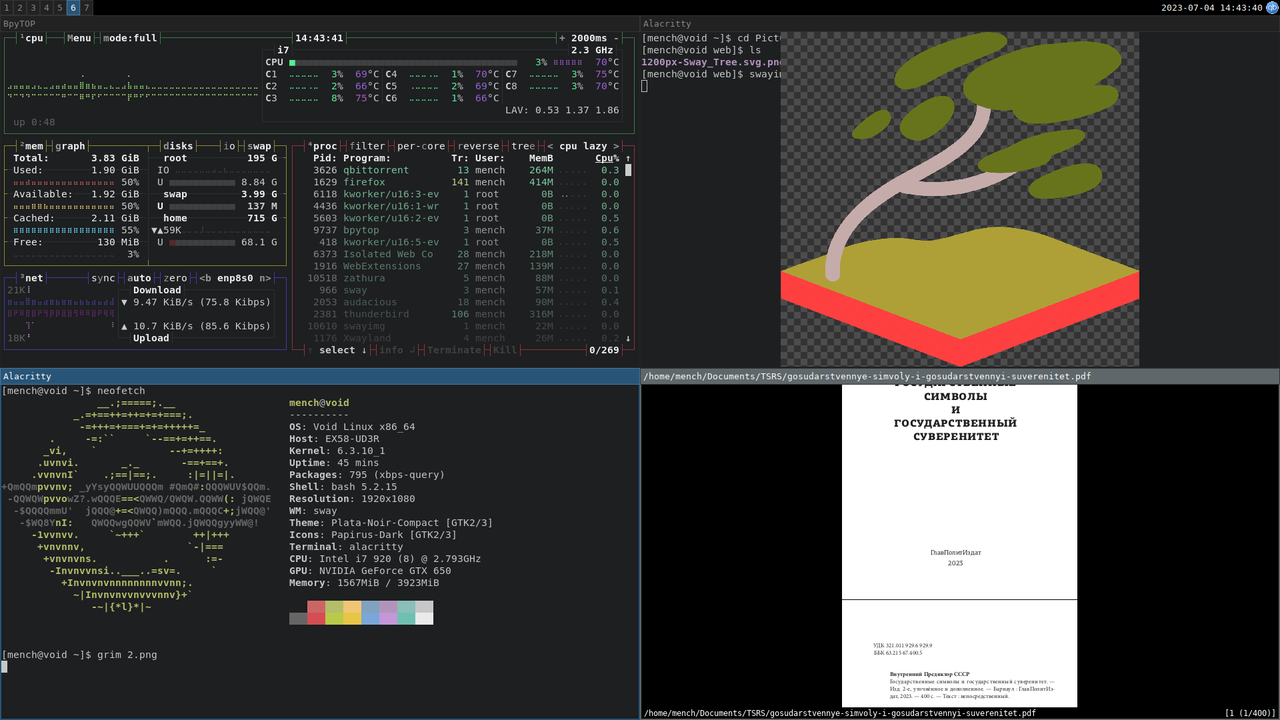Focus the zathura PDF window title bar
The height and width of the screenshot is (720, 1280).
pyautogui.click(x=960, y=376)
